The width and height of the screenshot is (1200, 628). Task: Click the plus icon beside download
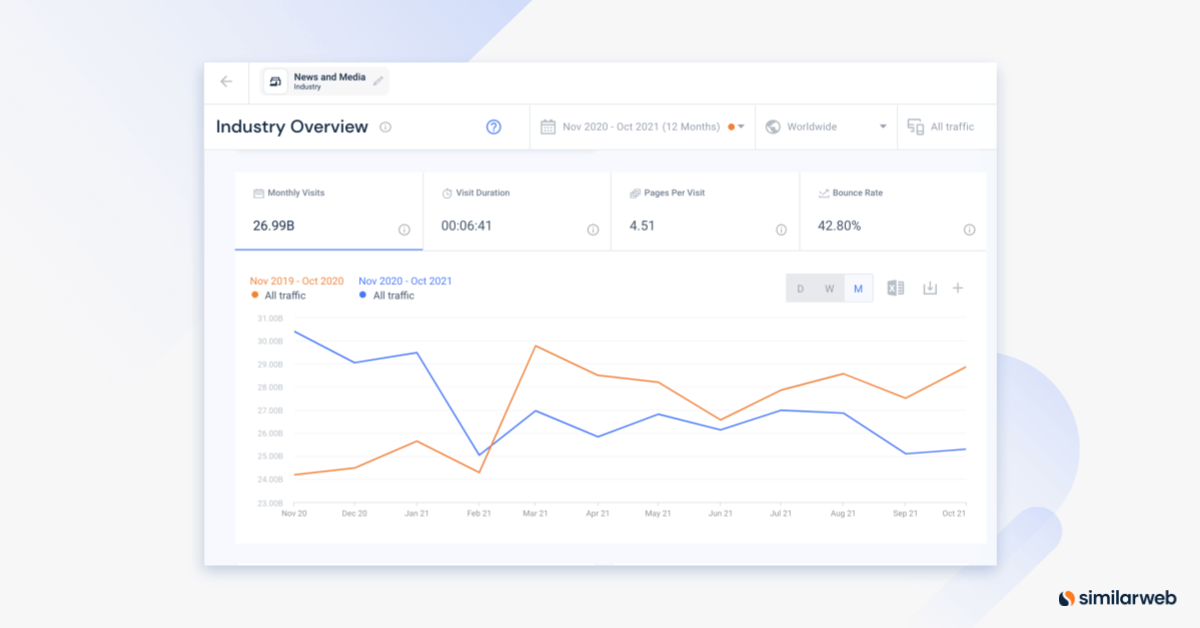(957, 288)
